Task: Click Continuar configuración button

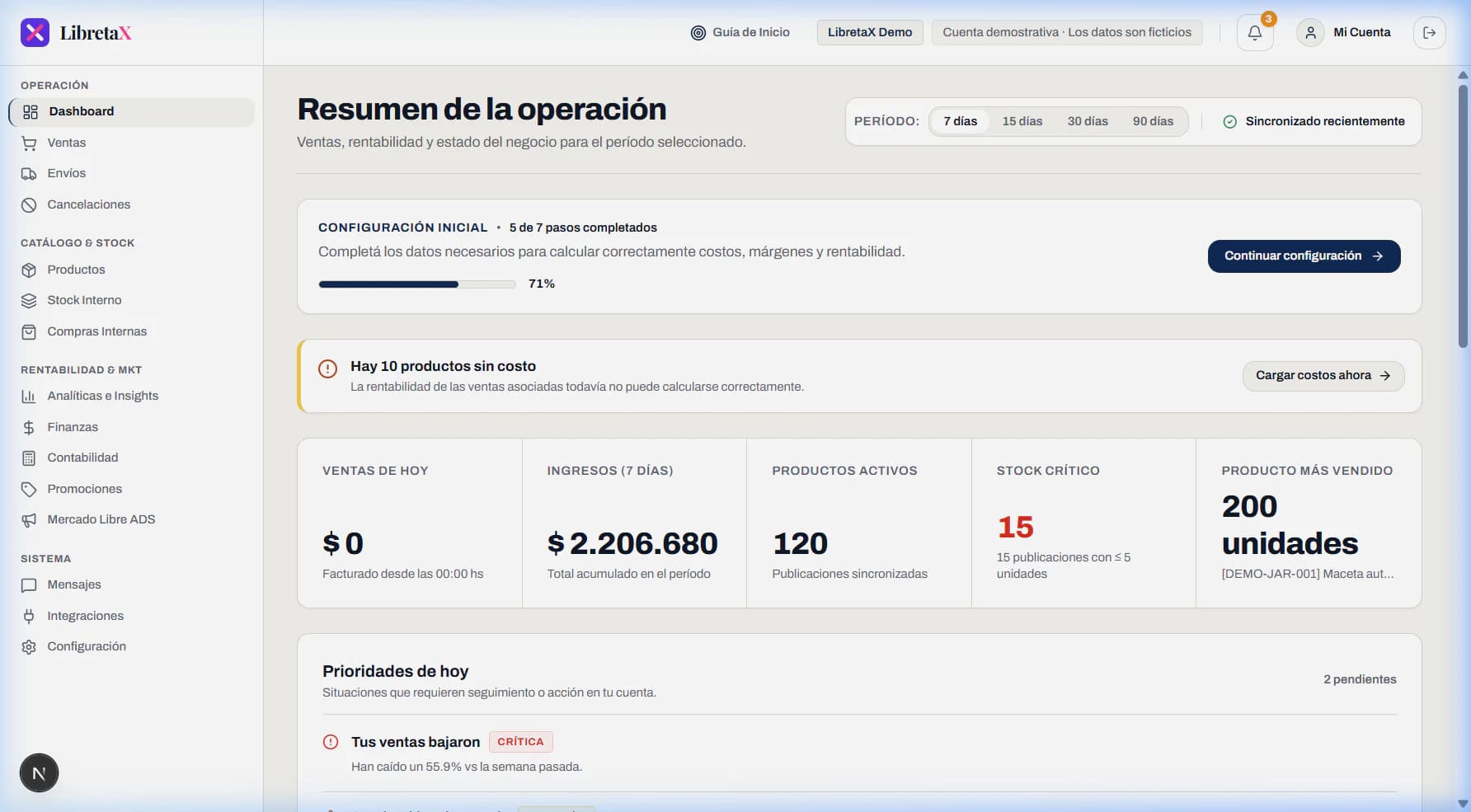Action: (1304, 256)
